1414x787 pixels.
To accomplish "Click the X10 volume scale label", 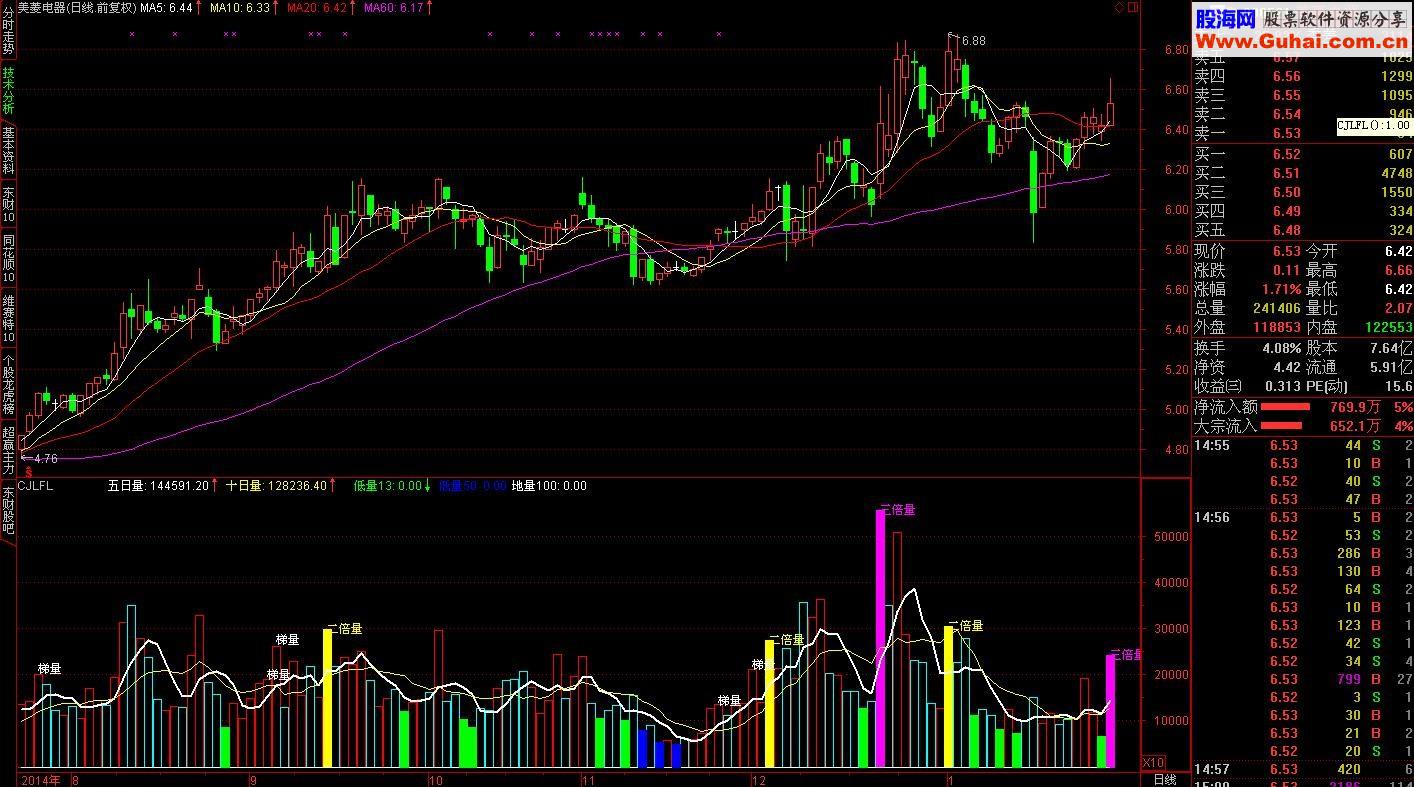I will click(x=1153, y=762).
